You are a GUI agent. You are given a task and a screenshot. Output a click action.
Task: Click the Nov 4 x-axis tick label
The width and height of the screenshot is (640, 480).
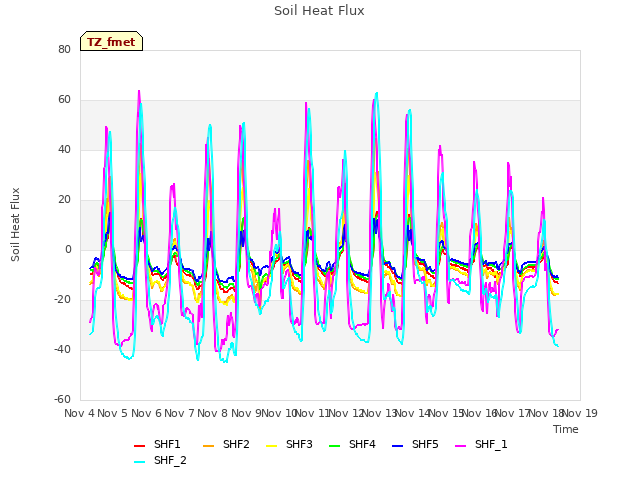80,413
